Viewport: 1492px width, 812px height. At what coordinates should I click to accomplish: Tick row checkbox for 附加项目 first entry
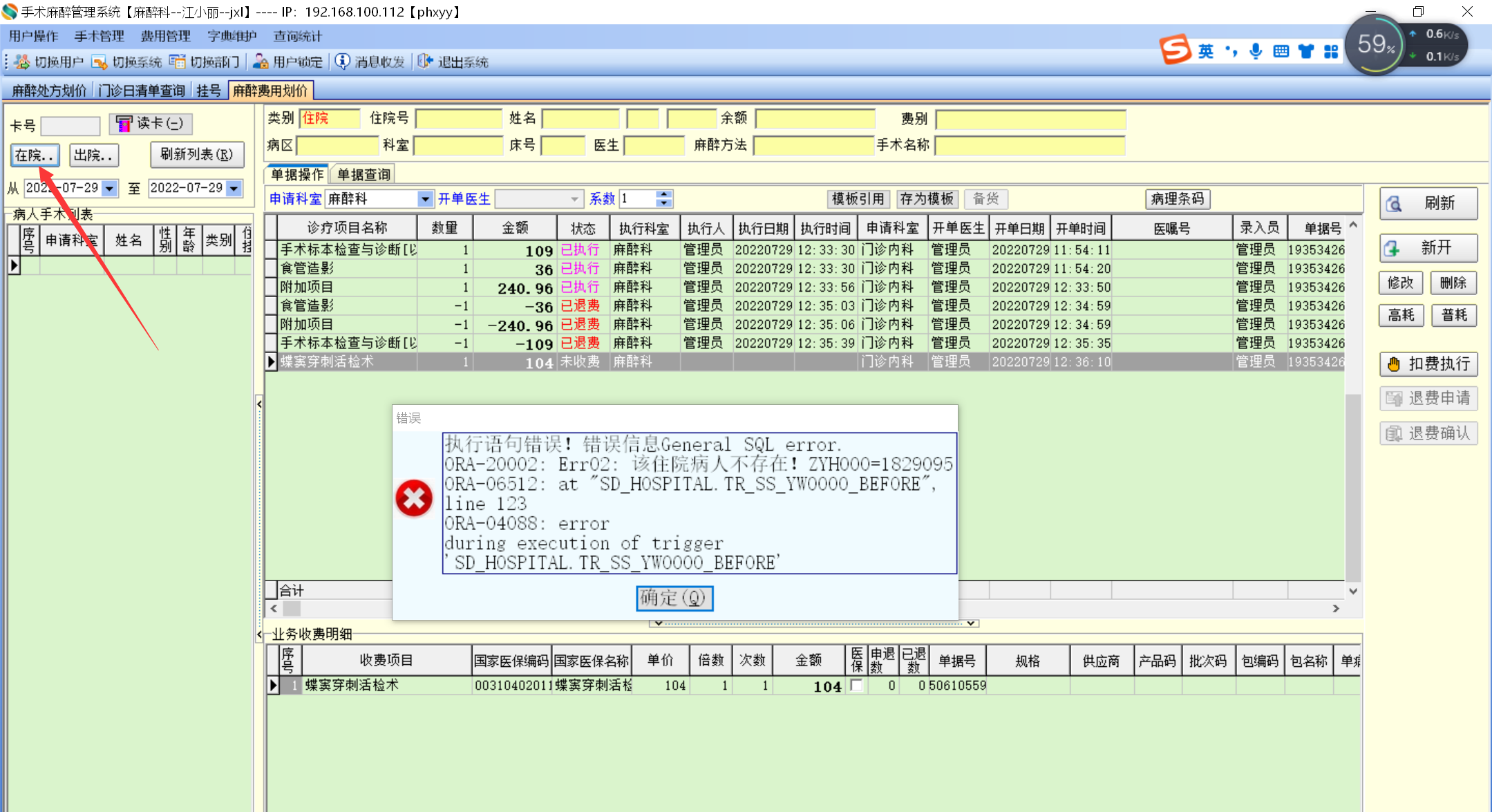(x=272, y=287)
